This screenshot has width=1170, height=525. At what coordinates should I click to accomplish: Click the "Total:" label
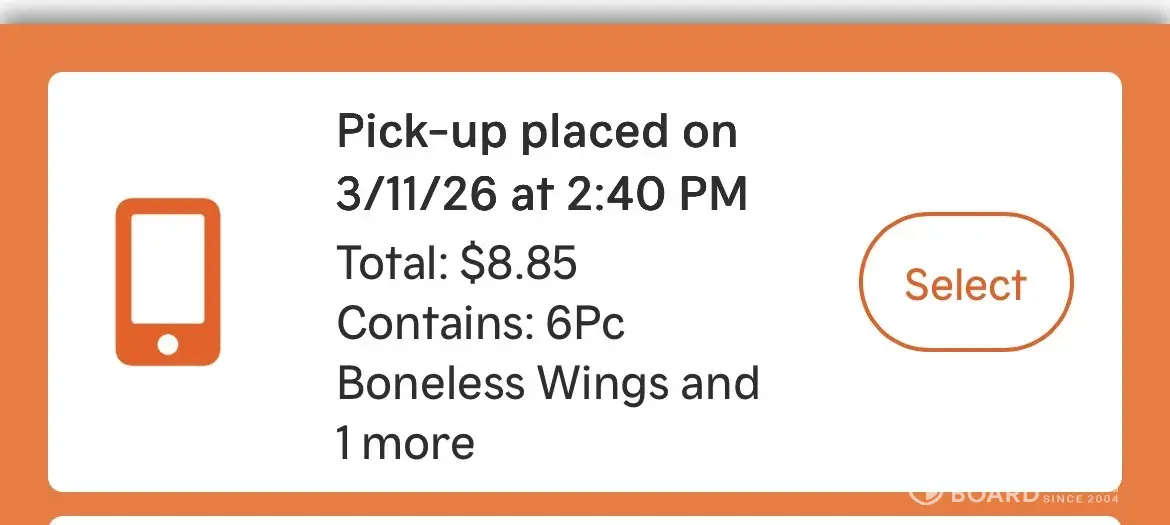(x=392, y=264)
